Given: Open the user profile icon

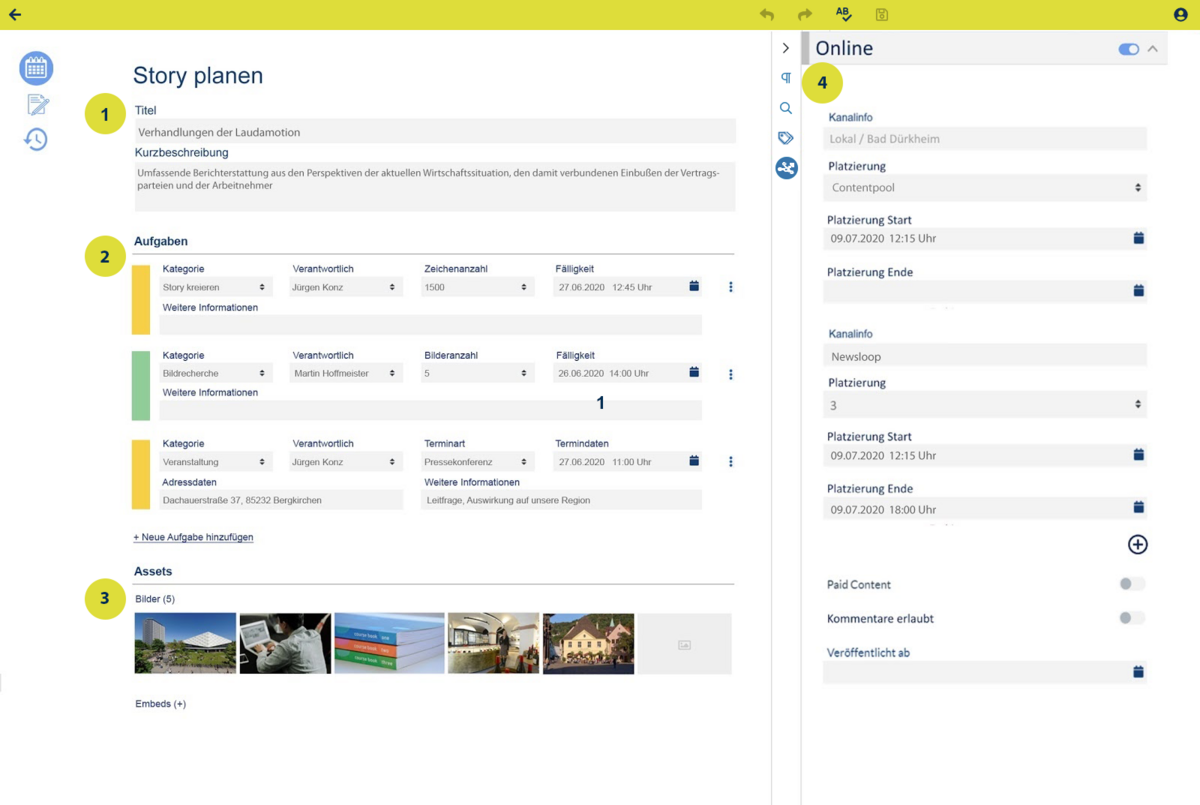Looking at the screenshot, I should coord(1181,14).
